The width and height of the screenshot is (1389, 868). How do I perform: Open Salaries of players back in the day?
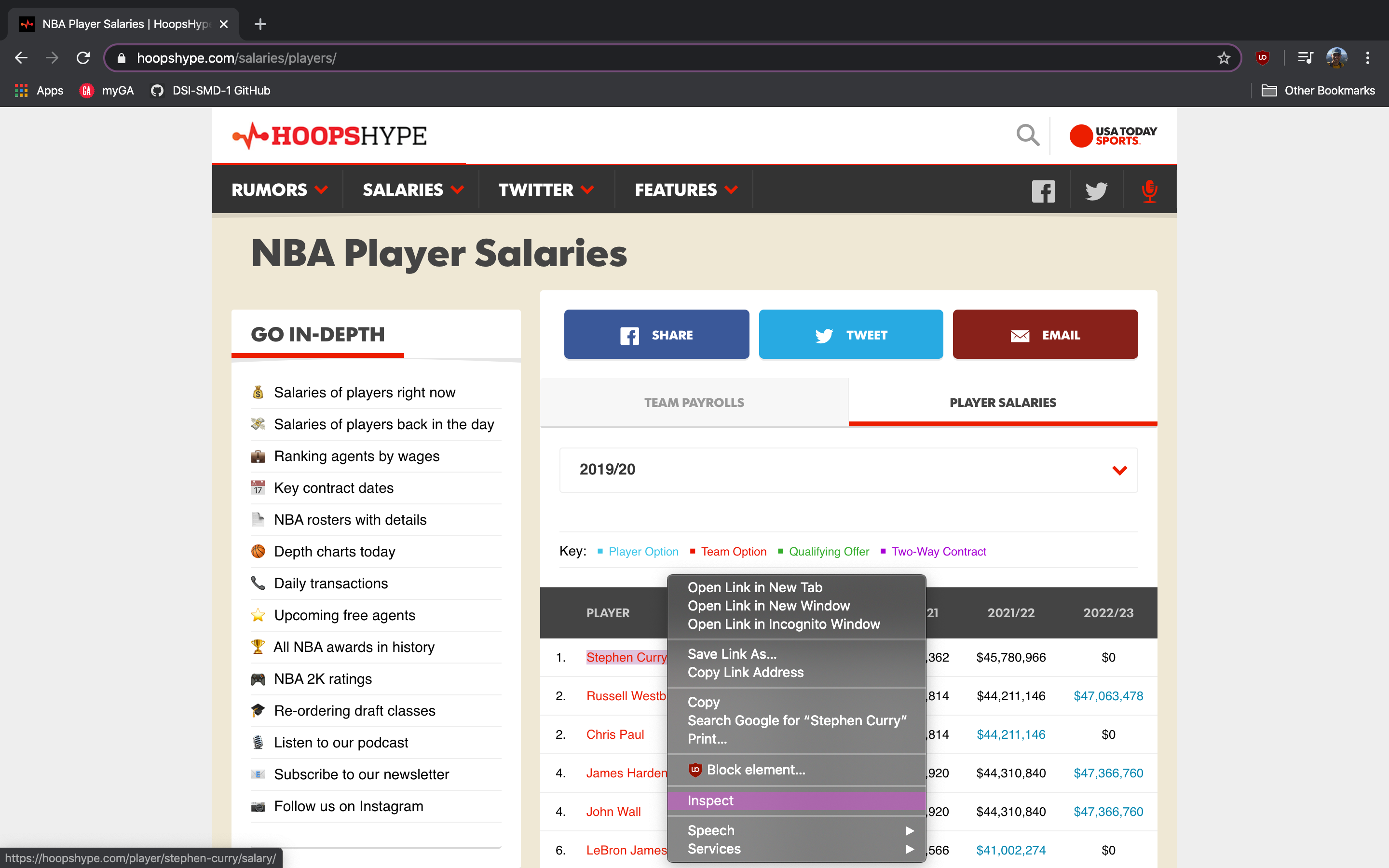coord(383,424)
